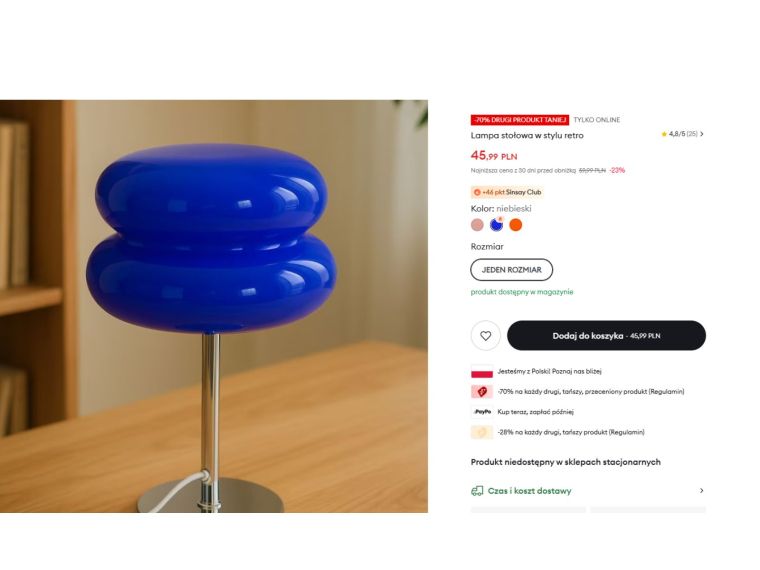Click the yellow star rating icon
Viewport: 760px width, 570px height.
coord(664,134)
